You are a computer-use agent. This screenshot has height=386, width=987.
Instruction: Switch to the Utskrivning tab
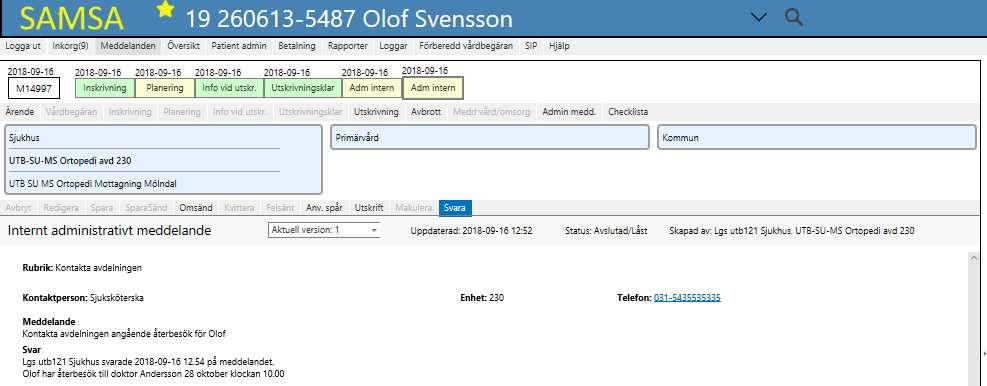click(x=376, y=112)
